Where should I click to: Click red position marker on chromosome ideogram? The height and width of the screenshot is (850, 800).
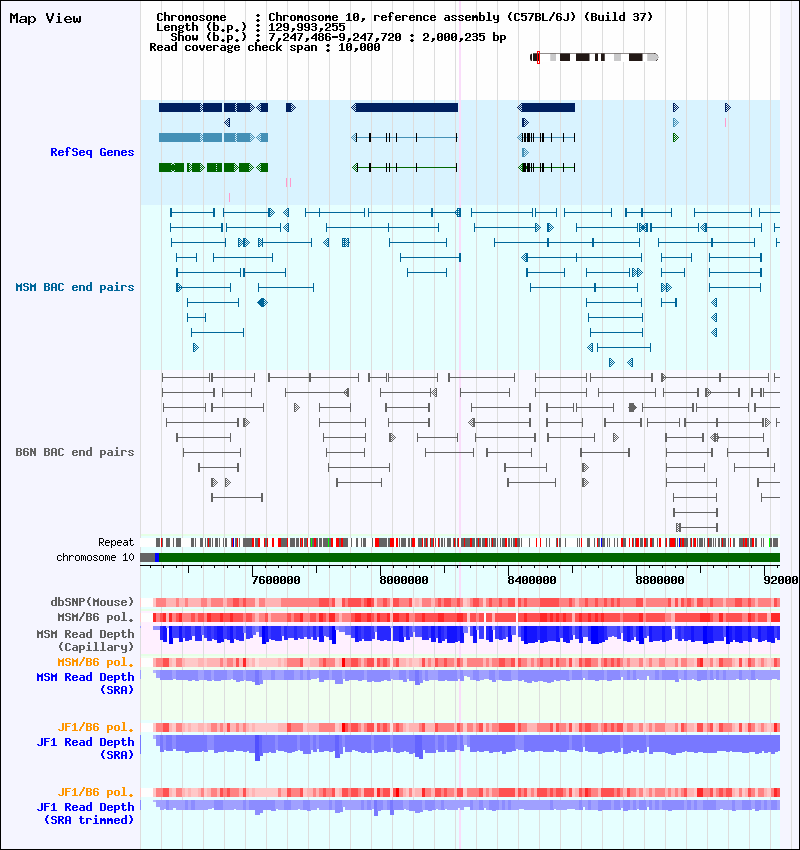tap(538, 57)
